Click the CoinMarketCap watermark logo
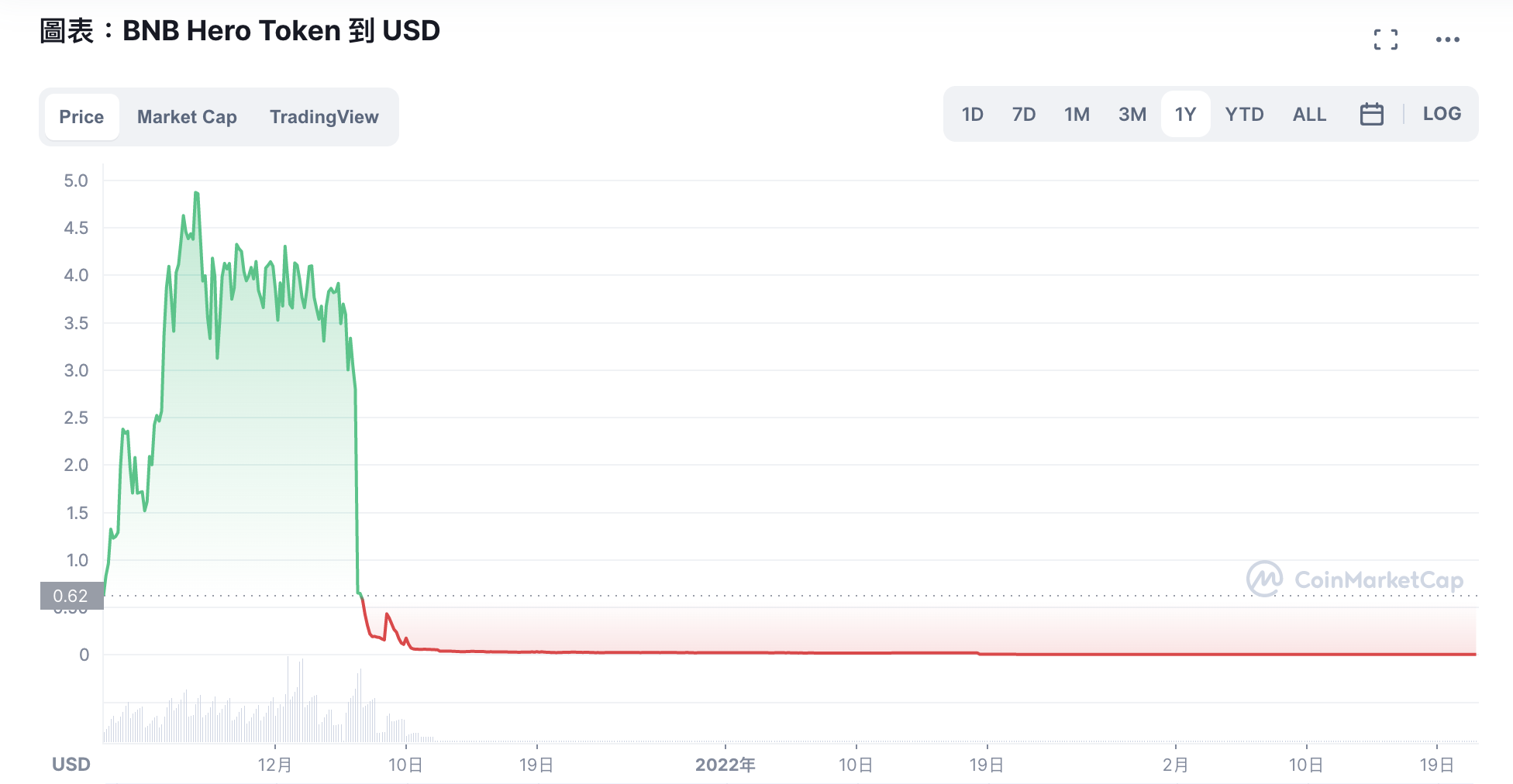 pos(1355,579)
